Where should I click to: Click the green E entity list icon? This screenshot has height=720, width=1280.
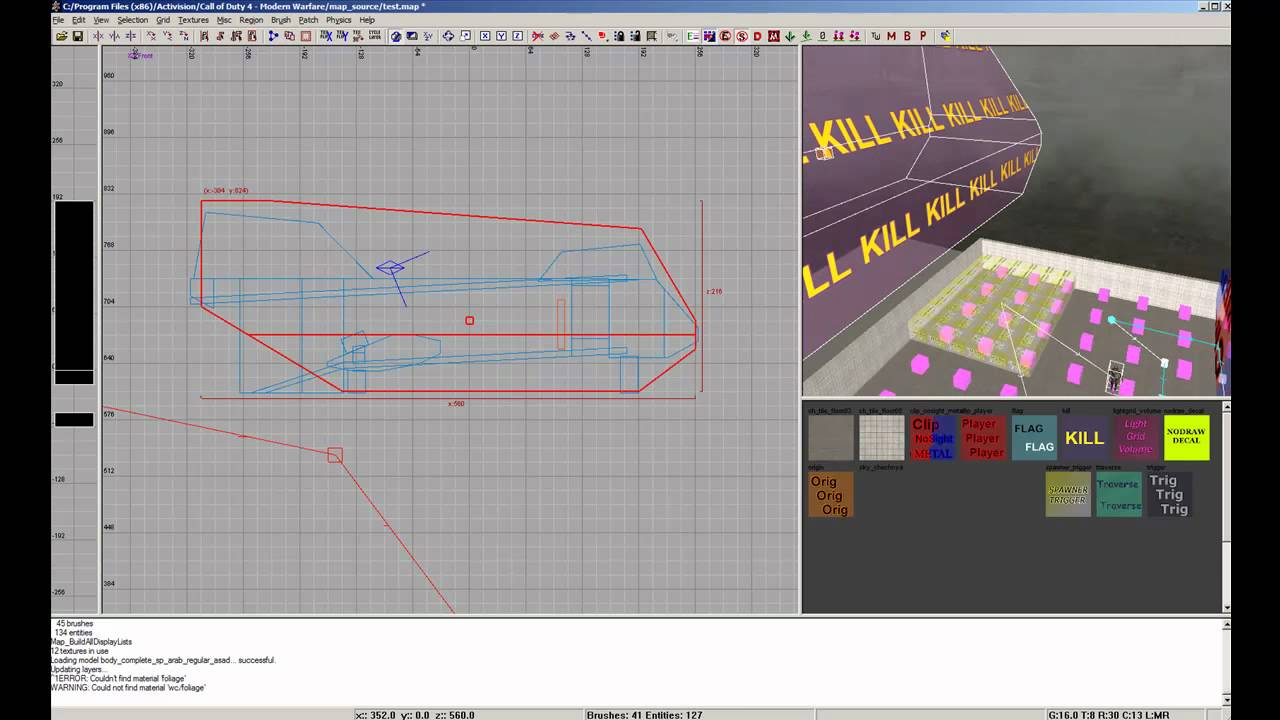click(693, 36)
